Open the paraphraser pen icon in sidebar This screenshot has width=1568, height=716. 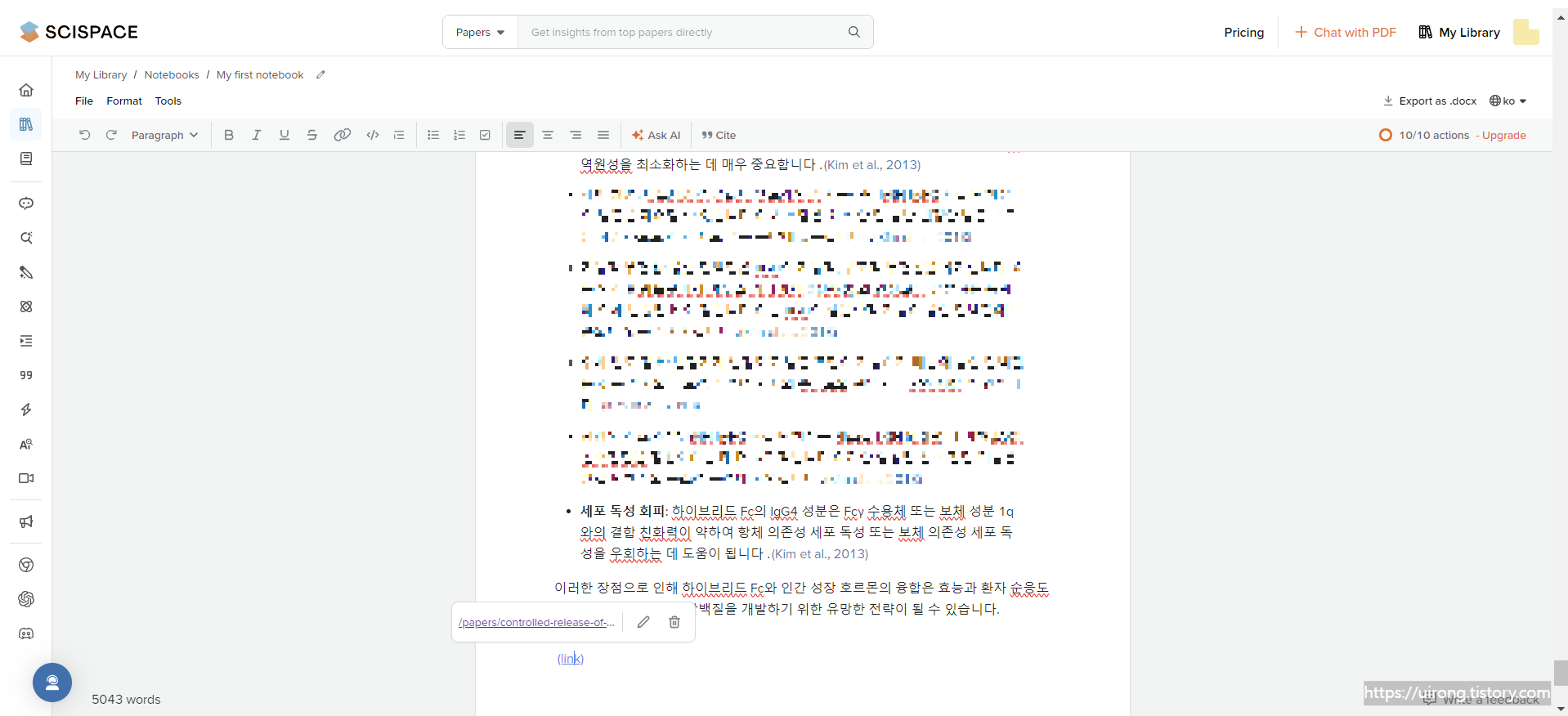point(26,272)
